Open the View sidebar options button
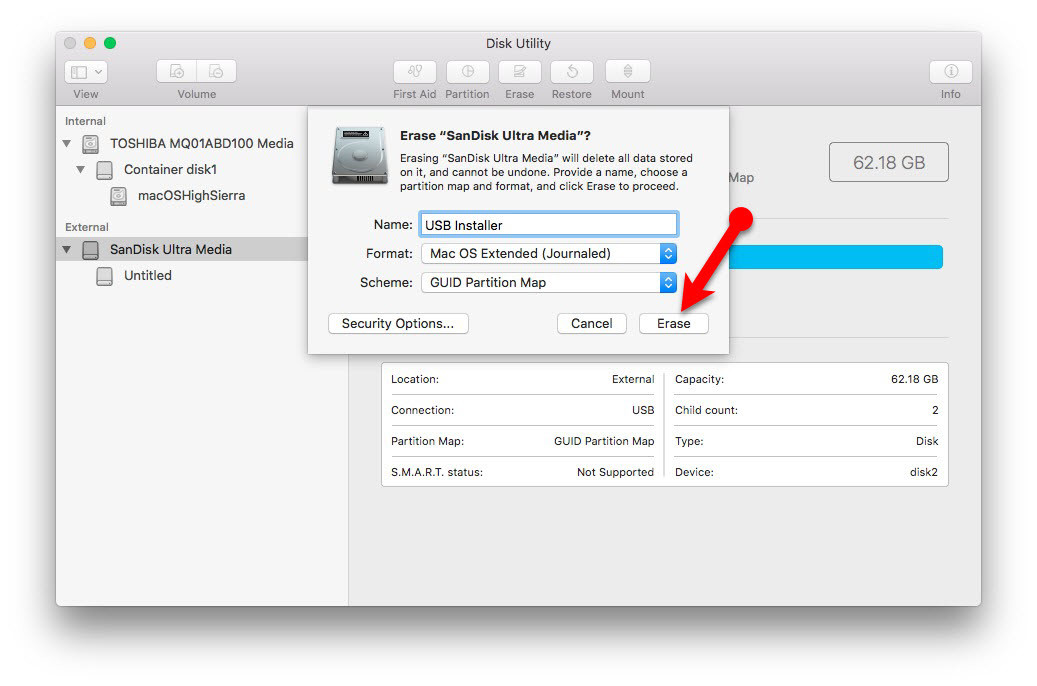Viewport: 1037px width, 686px height. click(86, 71)
